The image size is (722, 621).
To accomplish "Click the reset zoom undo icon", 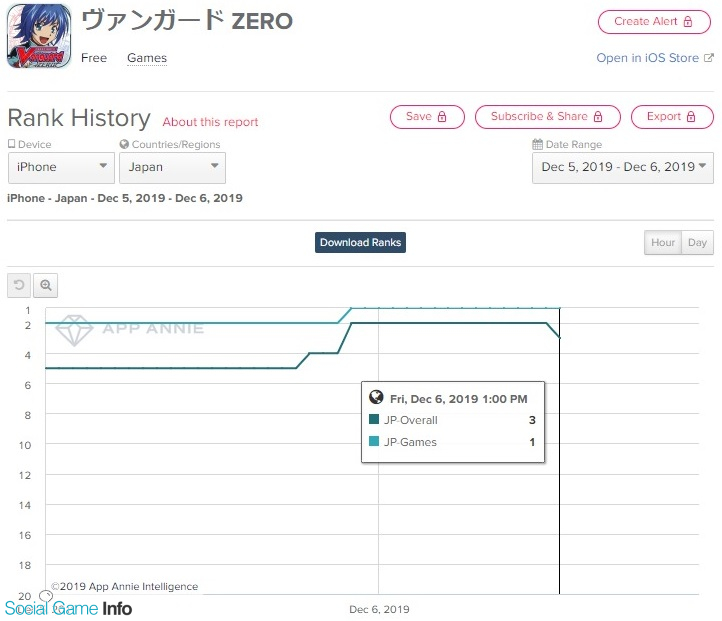I will (x=19, y=285).
